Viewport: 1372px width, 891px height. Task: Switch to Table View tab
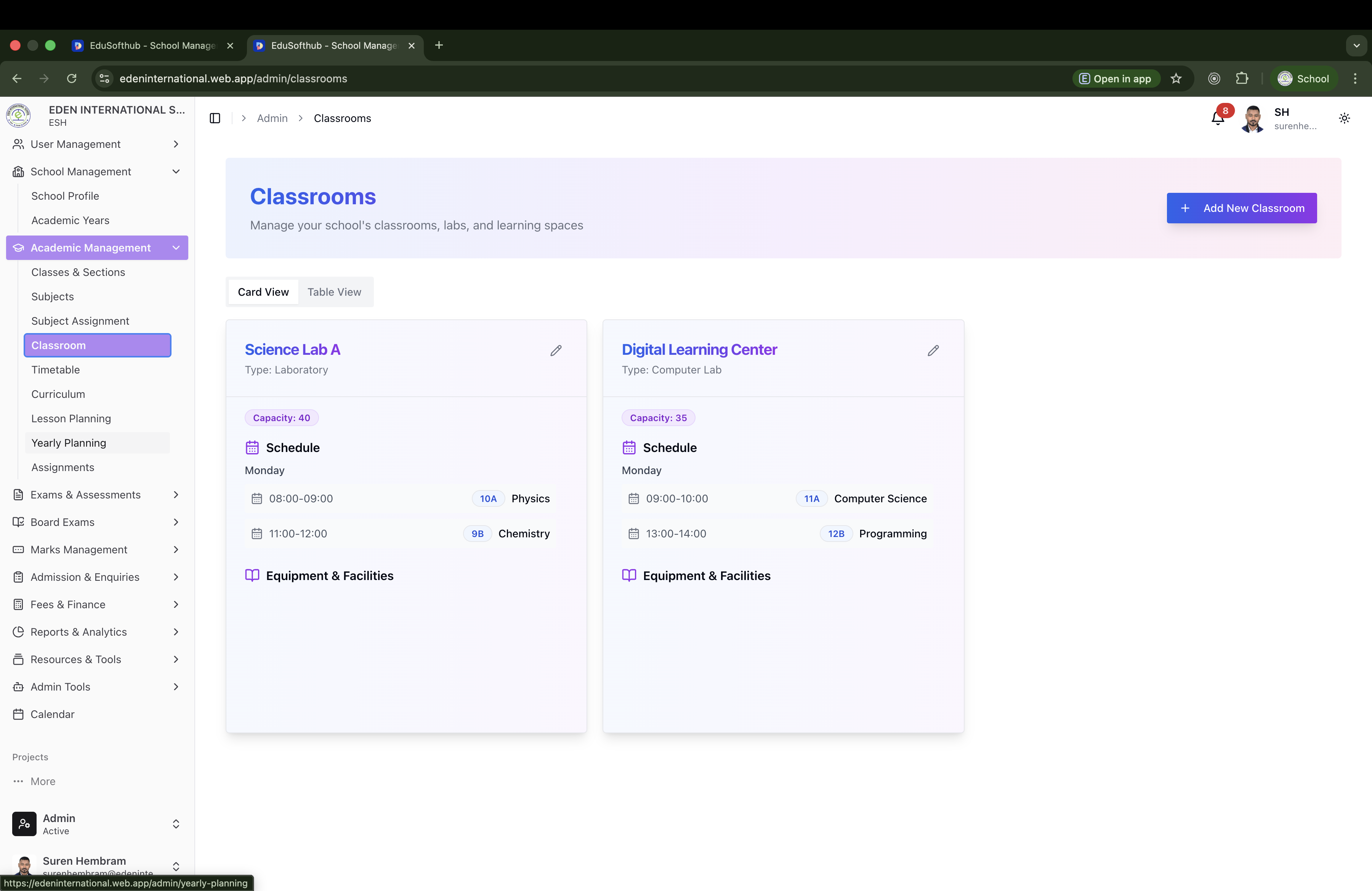coord(334,292)
